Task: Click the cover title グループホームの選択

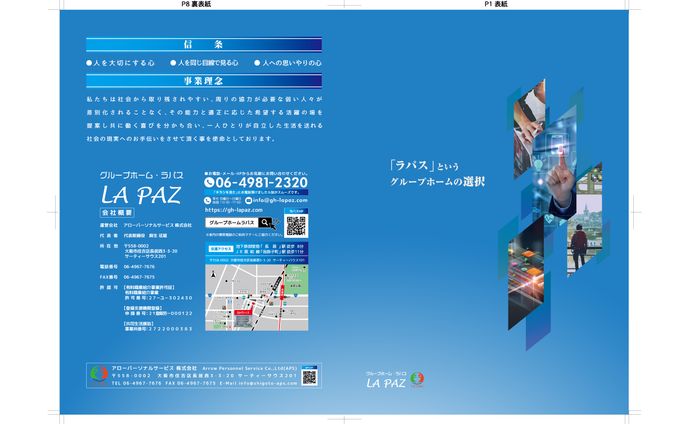Action: coord(437,181)
